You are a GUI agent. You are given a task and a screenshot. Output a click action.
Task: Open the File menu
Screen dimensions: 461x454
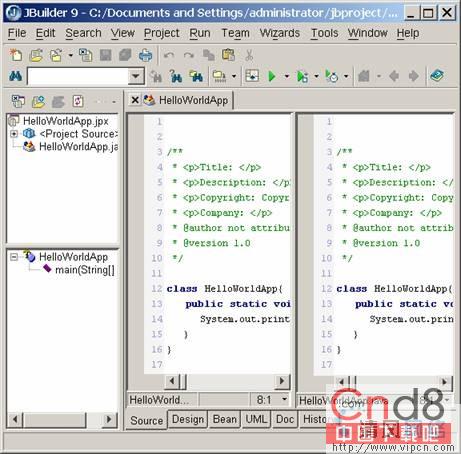[x=17, y=33]
